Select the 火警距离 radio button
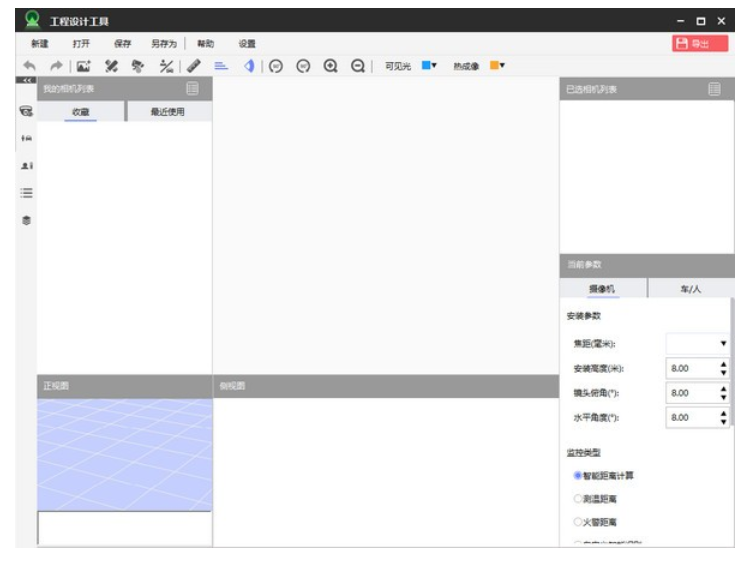Viewport: 739px width, 566px height. (x=577, y=521)
